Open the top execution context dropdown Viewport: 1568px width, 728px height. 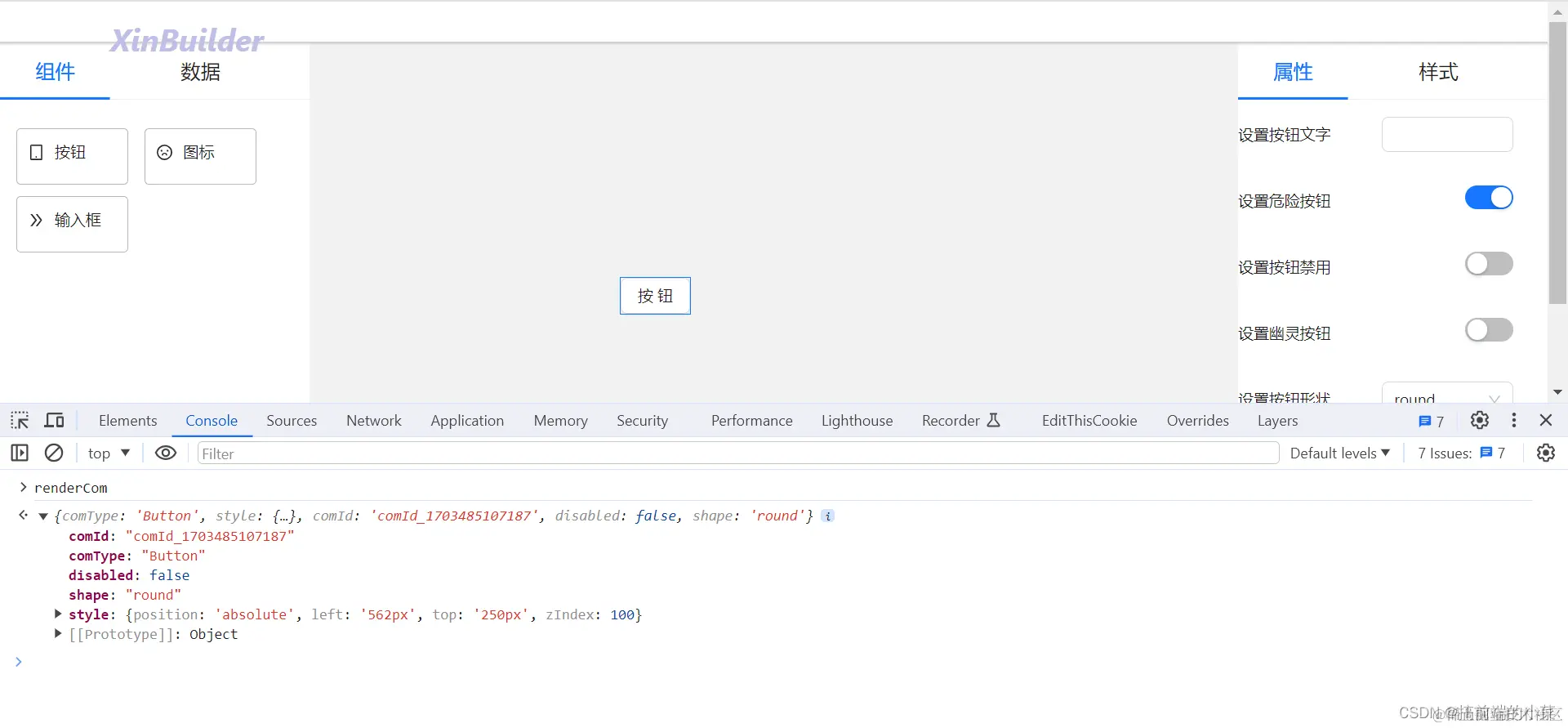pyautogui.click(x=109, y=453)
